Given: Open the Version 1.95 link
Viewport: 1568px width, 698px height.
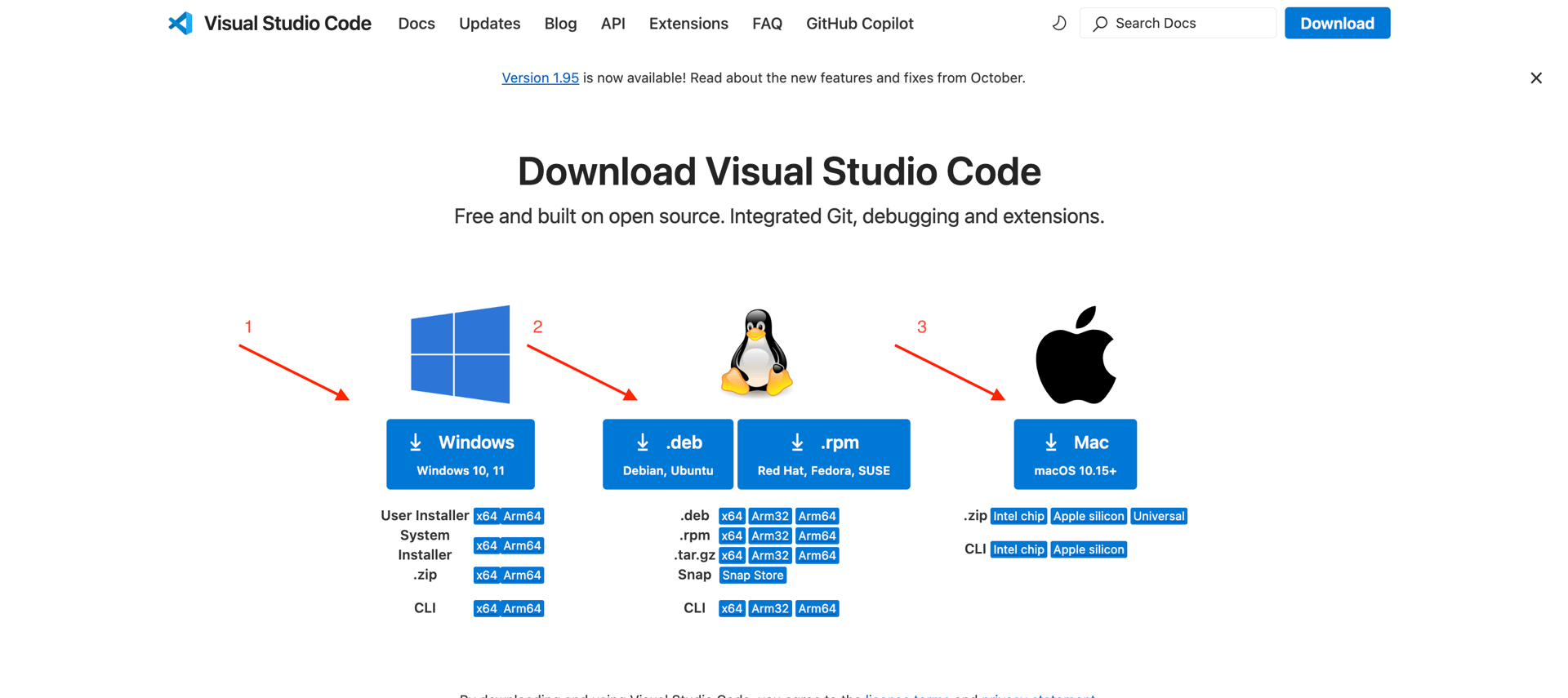Looking at the screenshot, I should [x=540, y=78].
